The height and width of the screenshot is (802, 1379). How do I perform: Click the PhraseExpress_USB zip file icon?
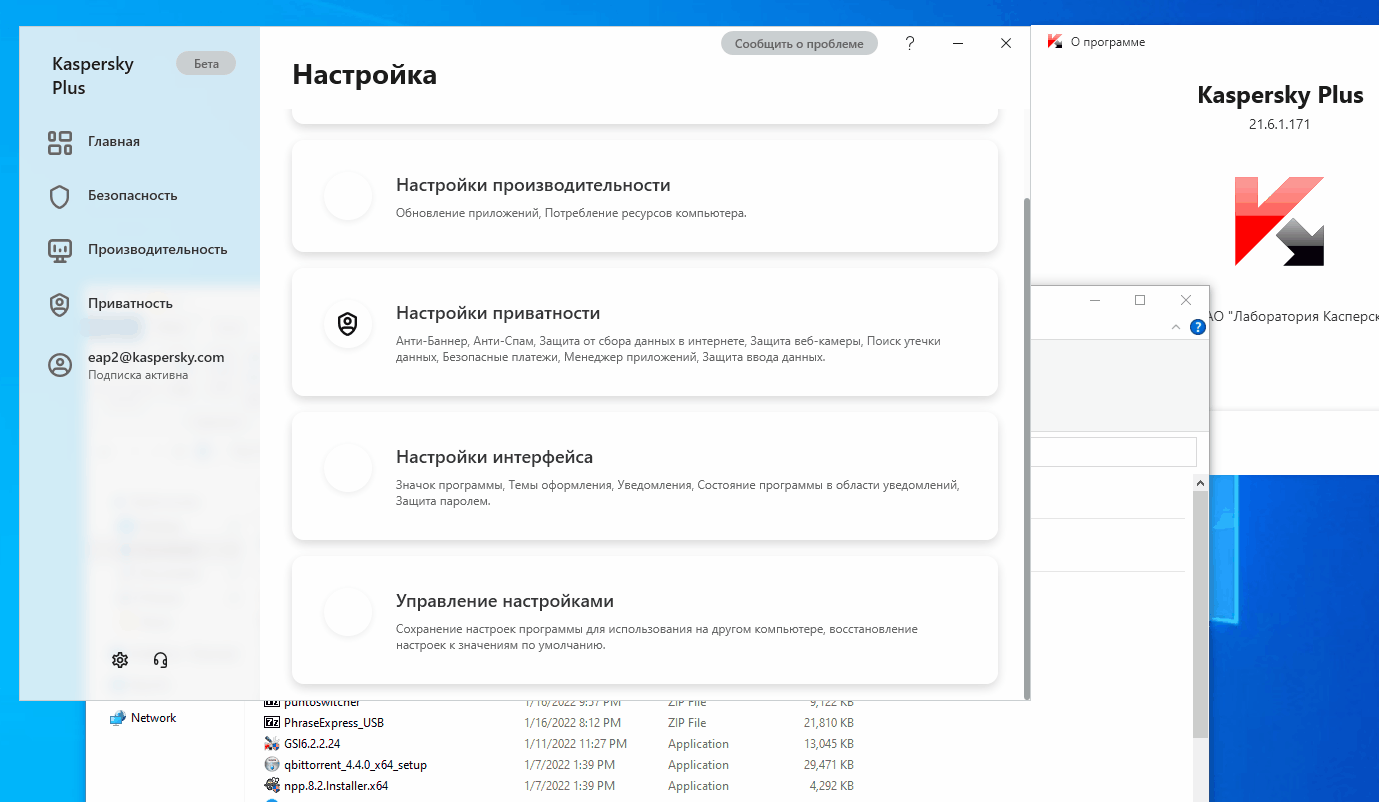(271, 723)
